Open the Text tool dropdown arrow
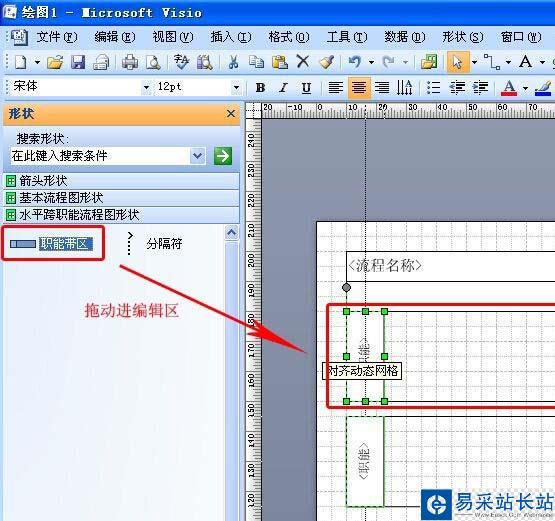The width and height of the screenshot is (555, 521). 542,63
